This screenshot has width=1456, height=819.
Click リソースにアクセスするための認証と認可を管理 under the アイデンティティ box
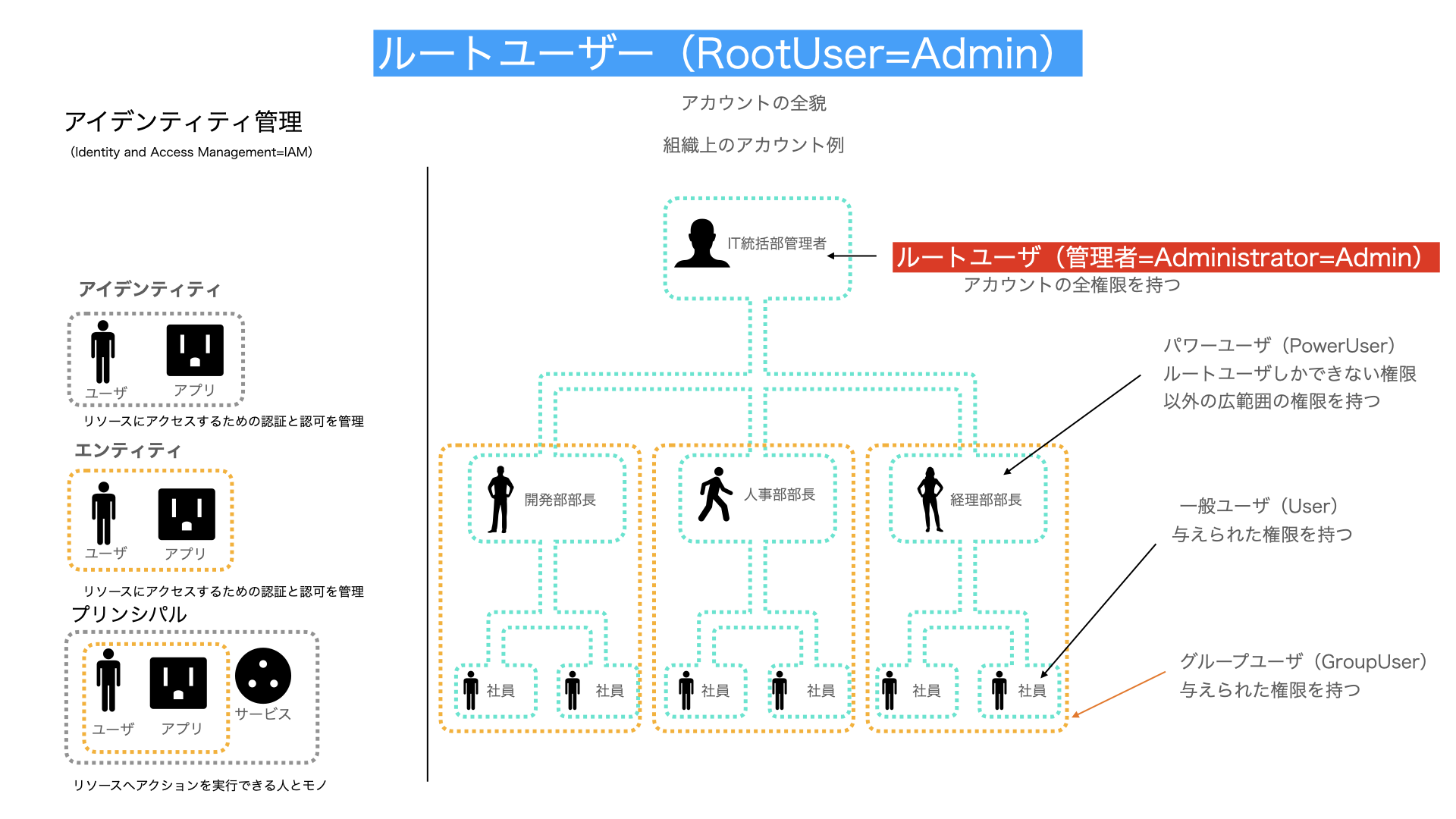[224, 422]
